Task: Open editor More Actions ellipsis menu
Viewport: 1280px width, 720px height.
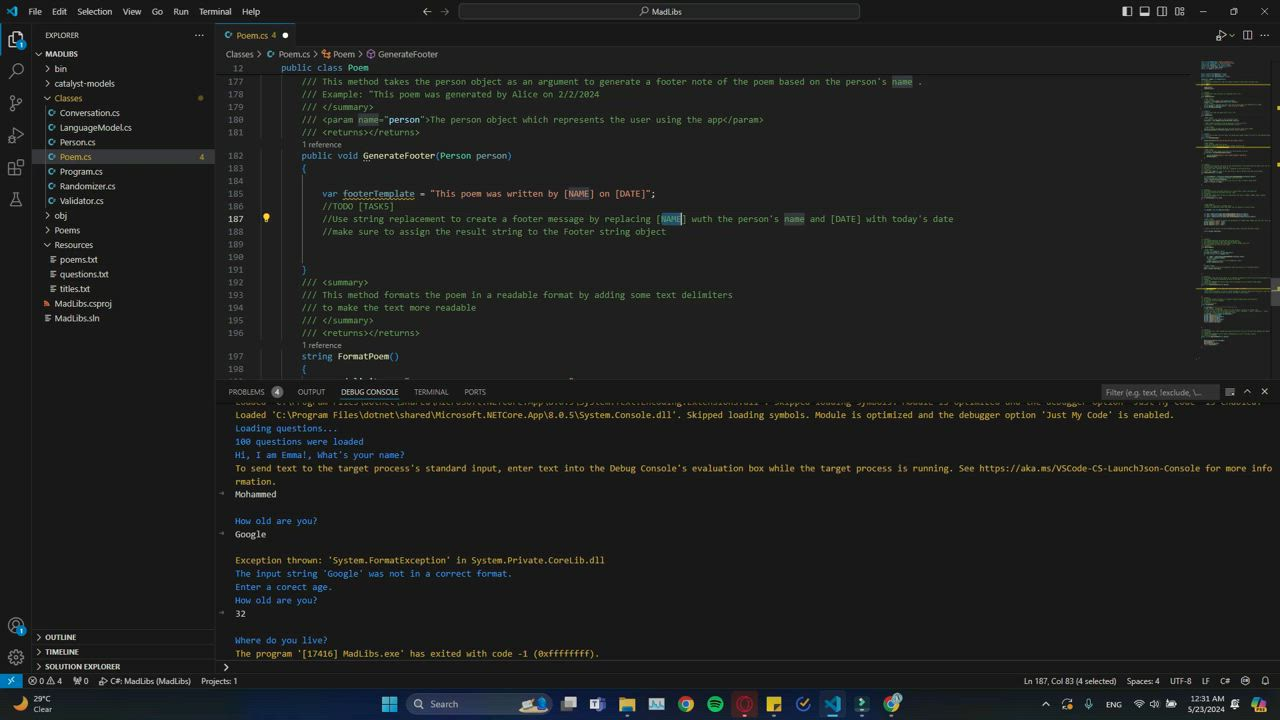Action: click(x=1265, y=35)
